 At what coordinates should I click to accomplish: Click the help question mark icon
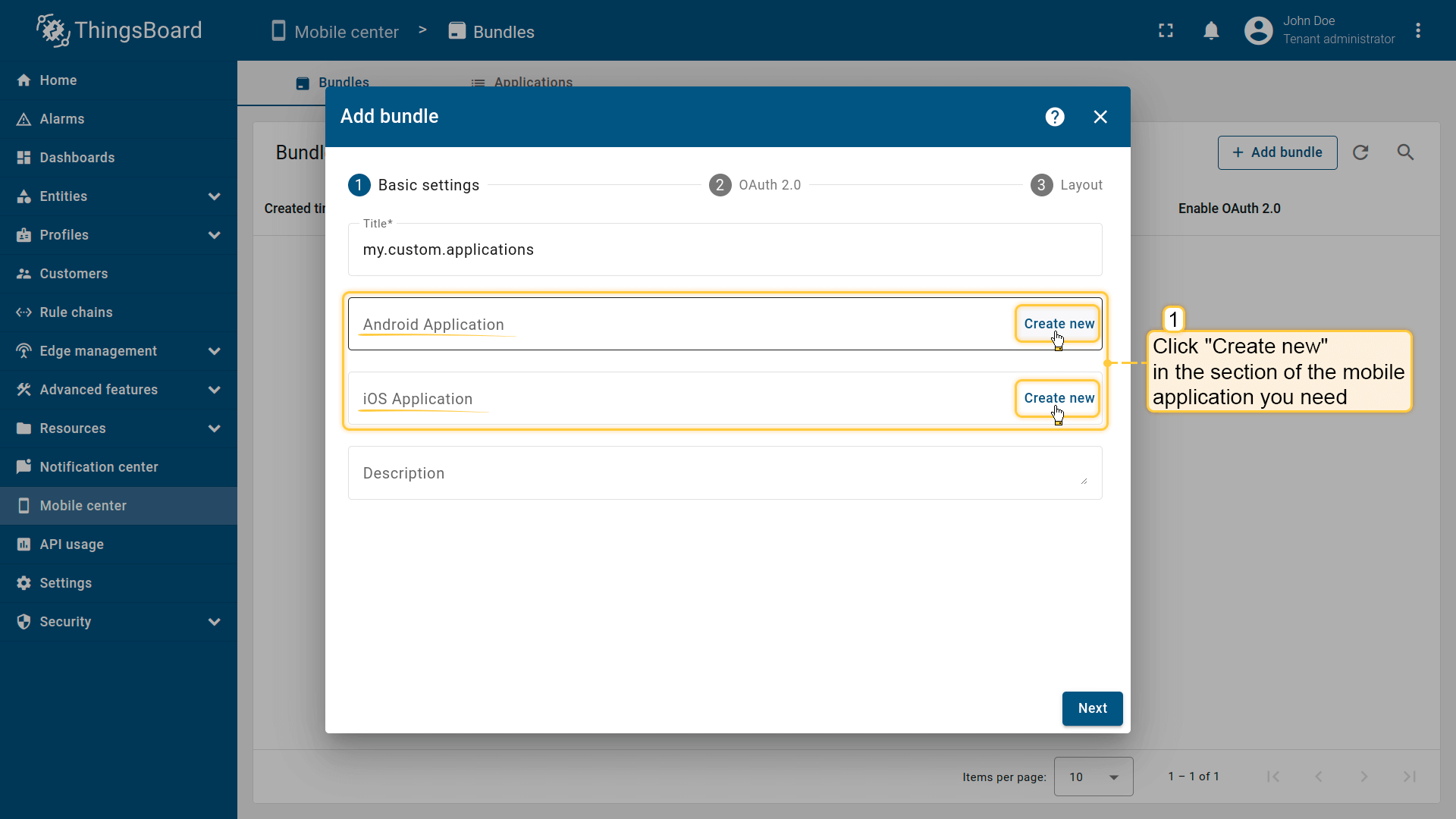[1055, 117]
